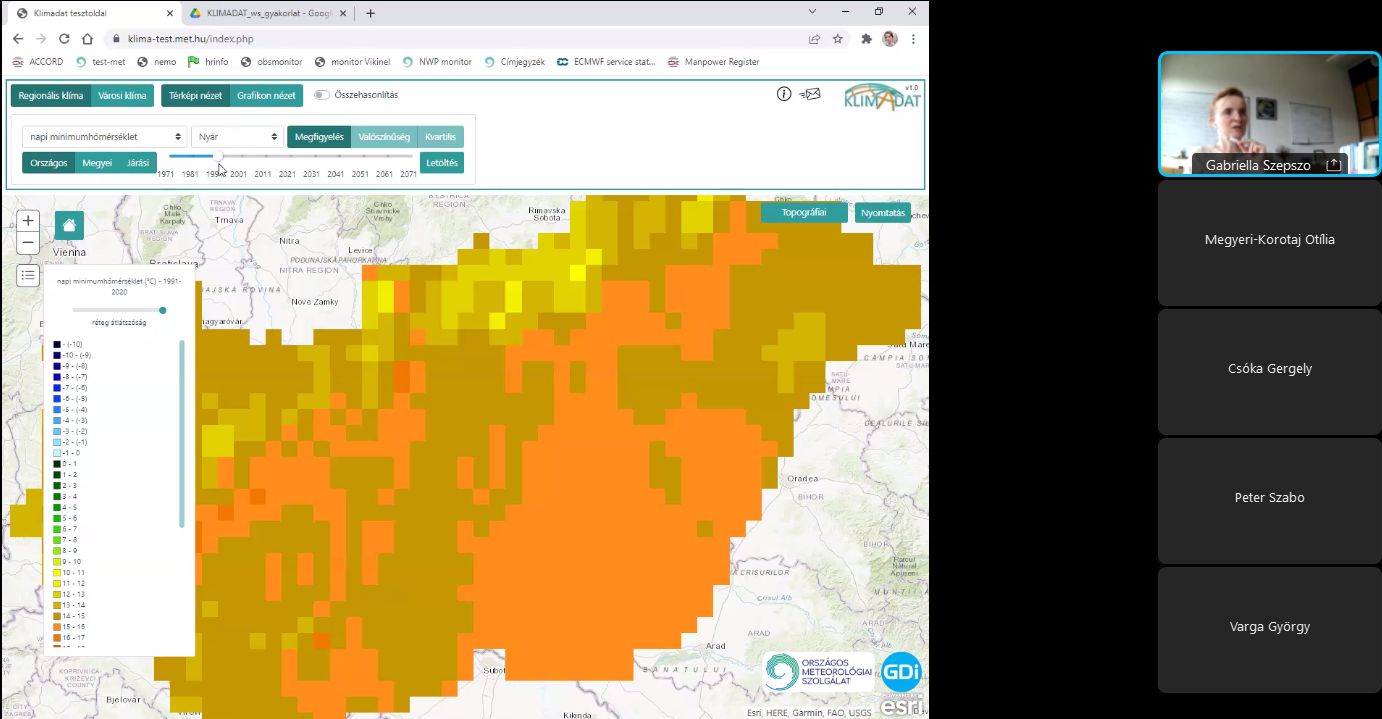Open the test-met bookmark
The image size is (1382, 719).
click(x=100, y=62)
